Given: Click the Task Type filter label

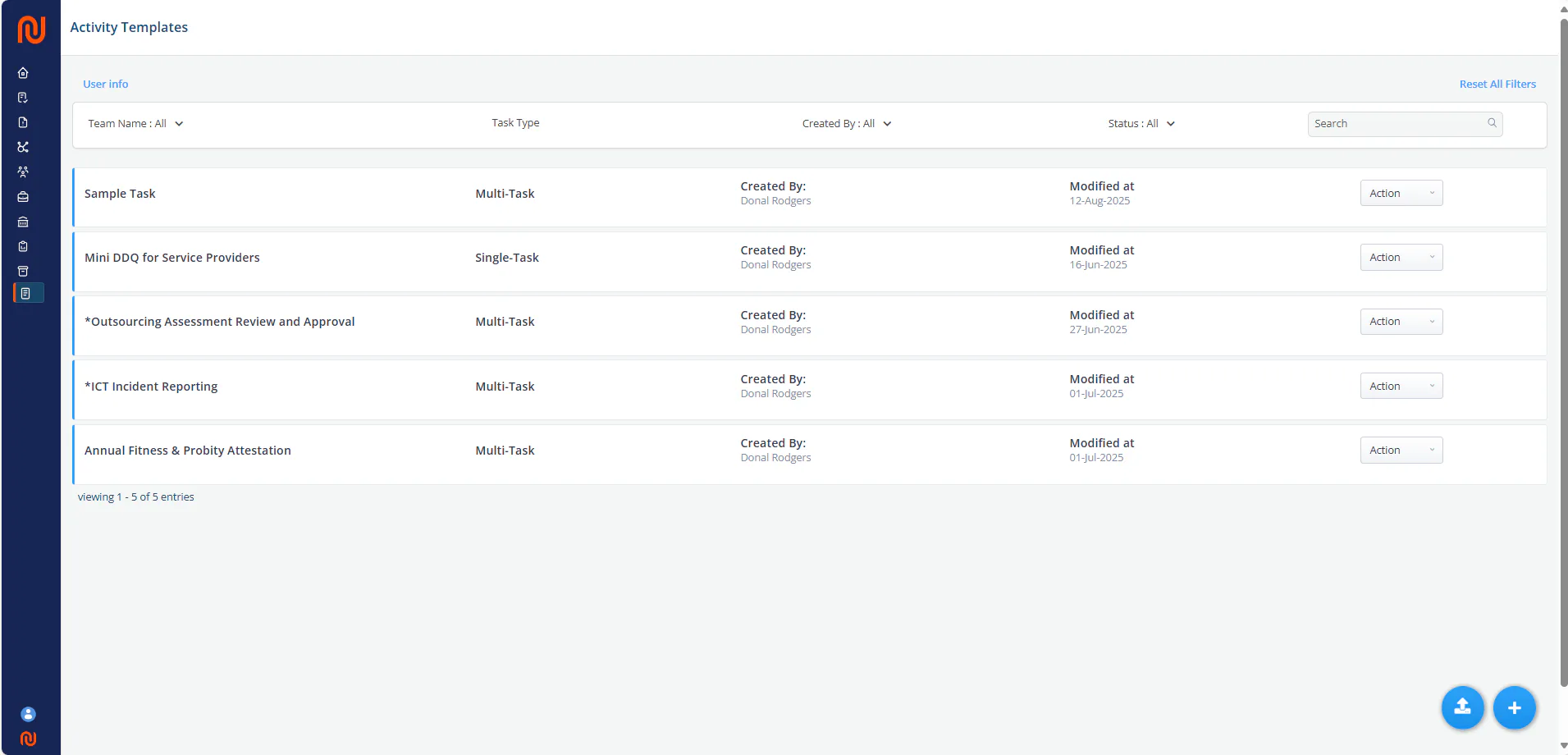Looking at the screenshot, I should 515,123.
